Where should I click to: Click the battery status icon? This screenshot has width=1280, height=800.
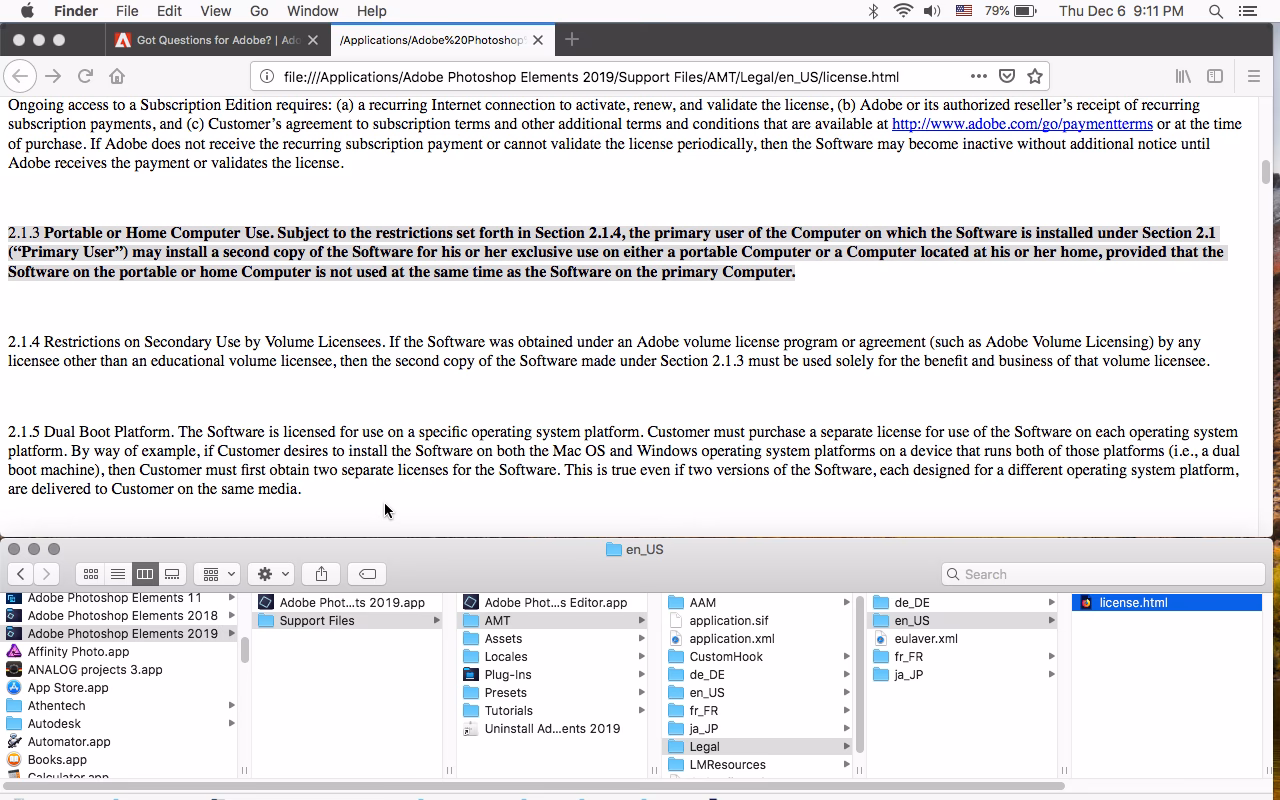pyautogui.click(x=1025, y=11)
